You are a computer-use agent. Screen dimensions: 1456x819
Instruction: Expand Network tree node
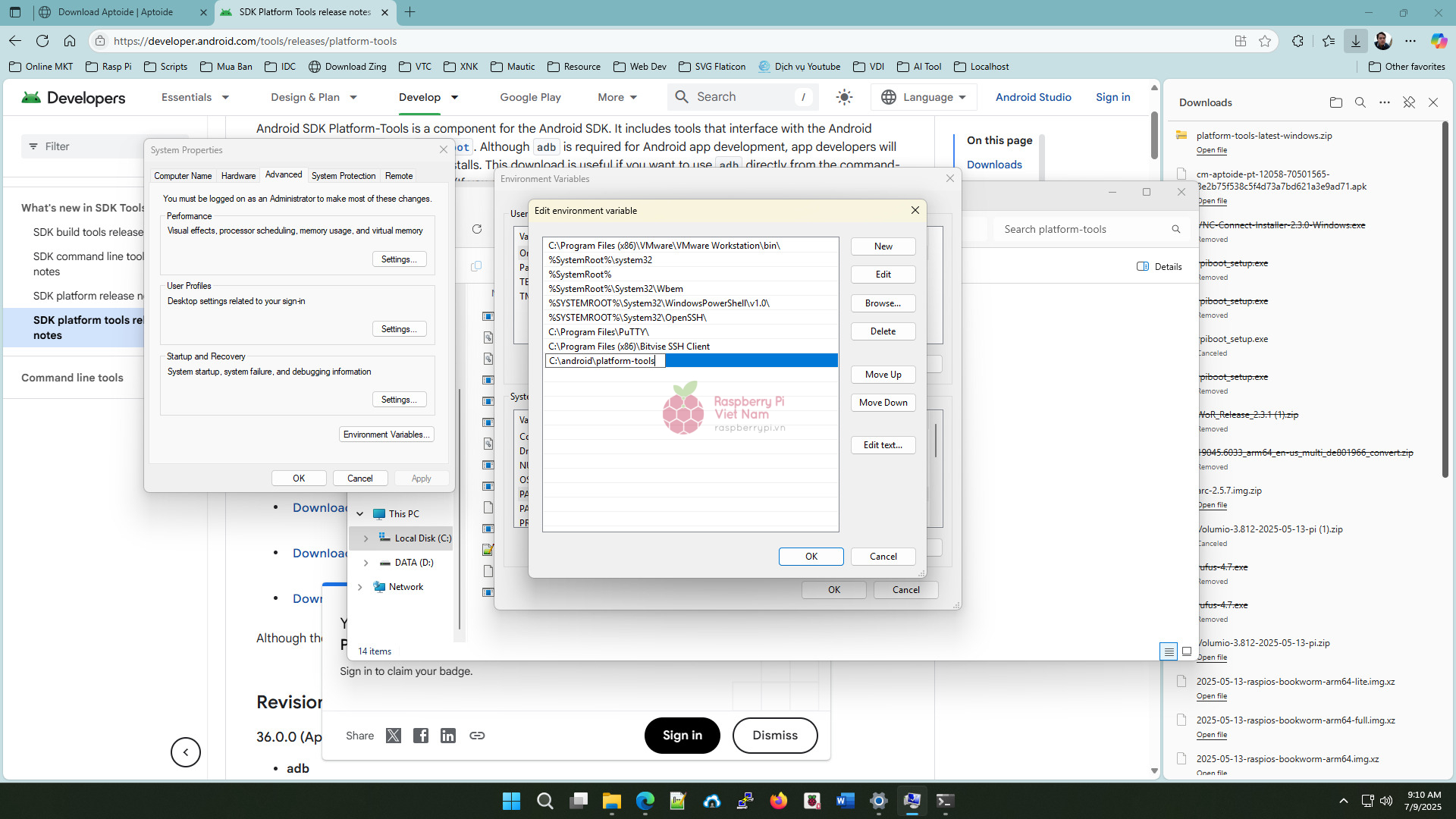[360, 587]
